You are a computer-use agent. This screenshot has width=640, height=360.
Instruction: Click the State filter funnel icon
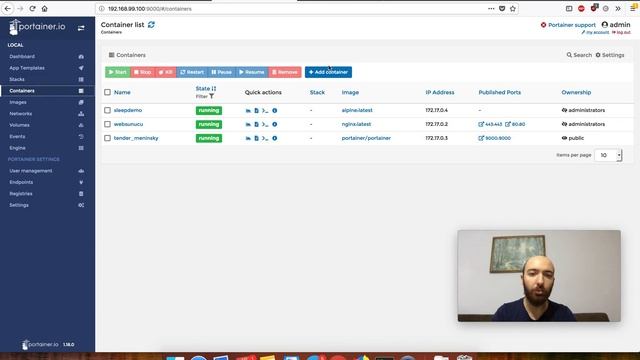click(x=211, y=96)
